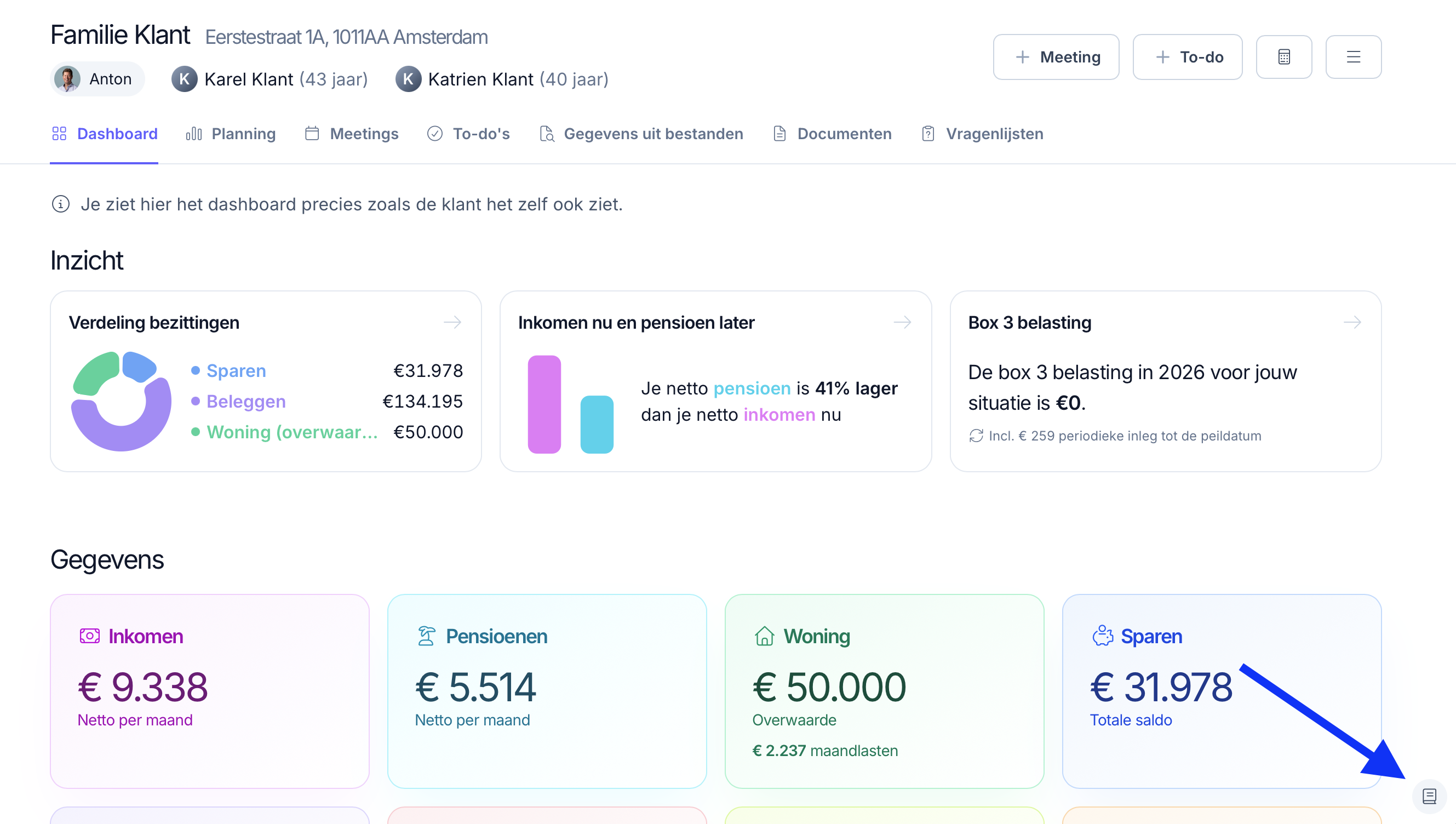Image resolution: width=1456 pixels, height=824 pixels.
Task: Click address Eerstestraat 1A, 1011AA Amsterdam
Action: (x=346, y=37)
